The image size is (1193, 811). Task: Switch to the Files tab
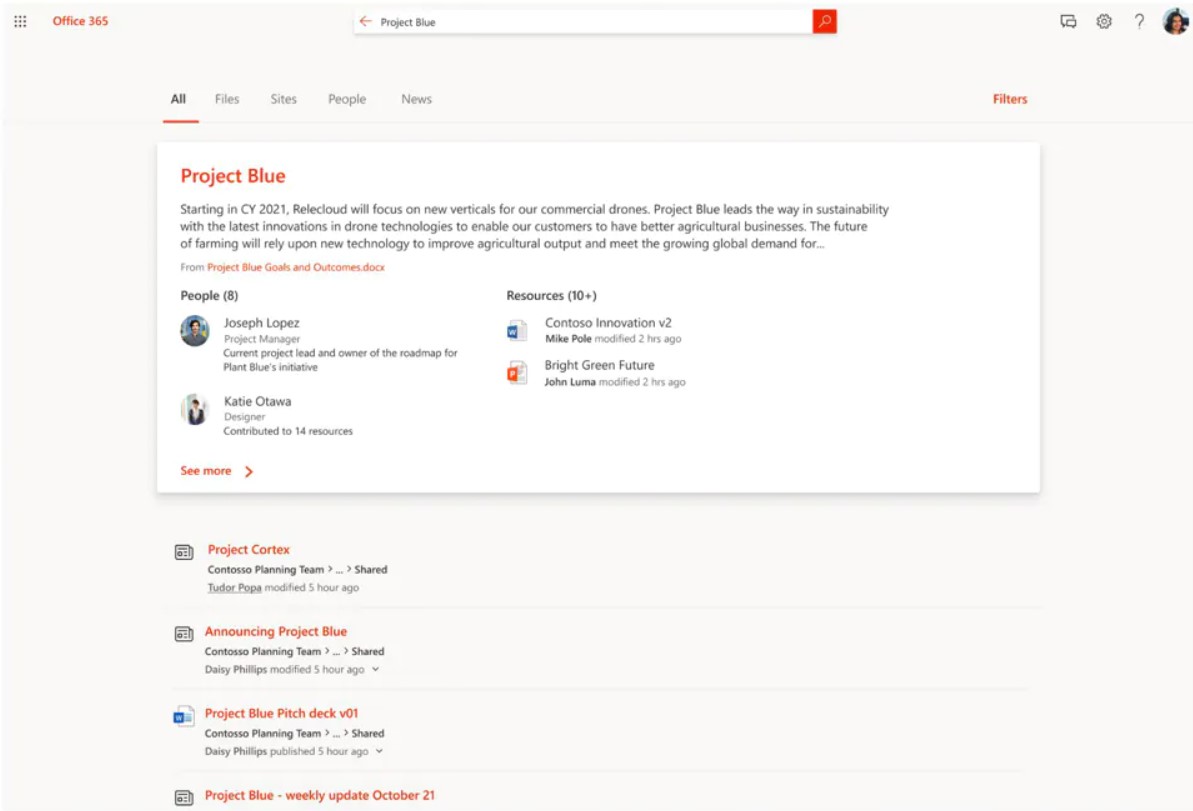click(226, 98)
